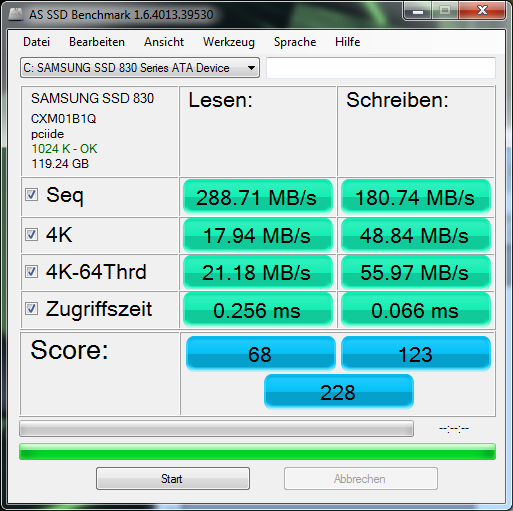The height and width of the screenshot is (511, 513).
Task: Click the empty text field beside drive selector
Action: (x=381, y=68)
